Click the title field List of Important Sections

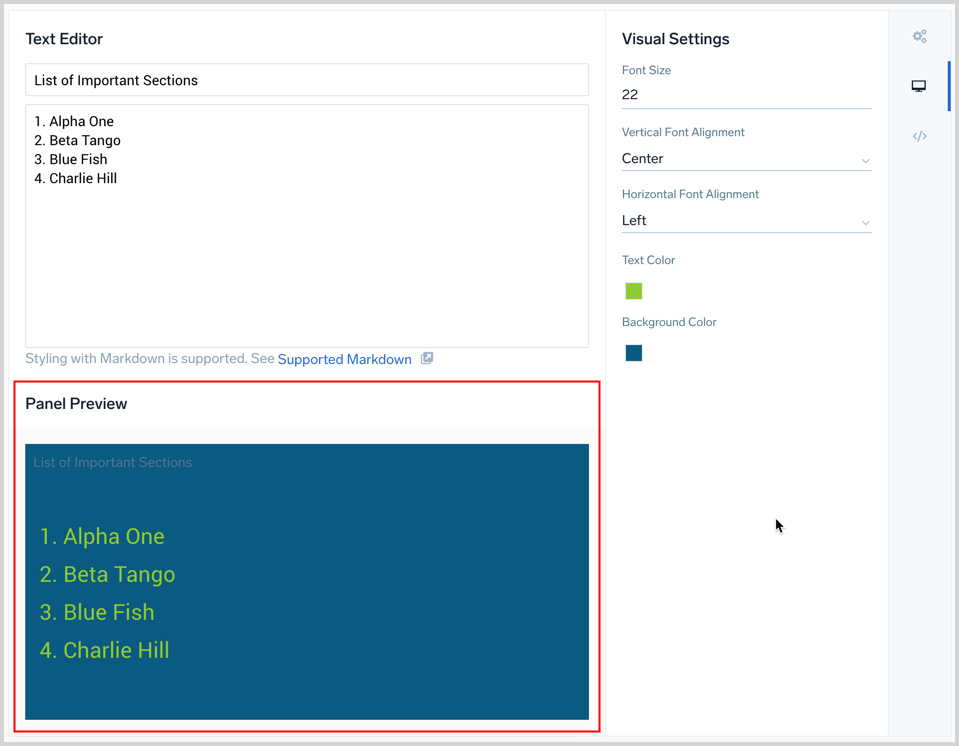click(306, 80)
